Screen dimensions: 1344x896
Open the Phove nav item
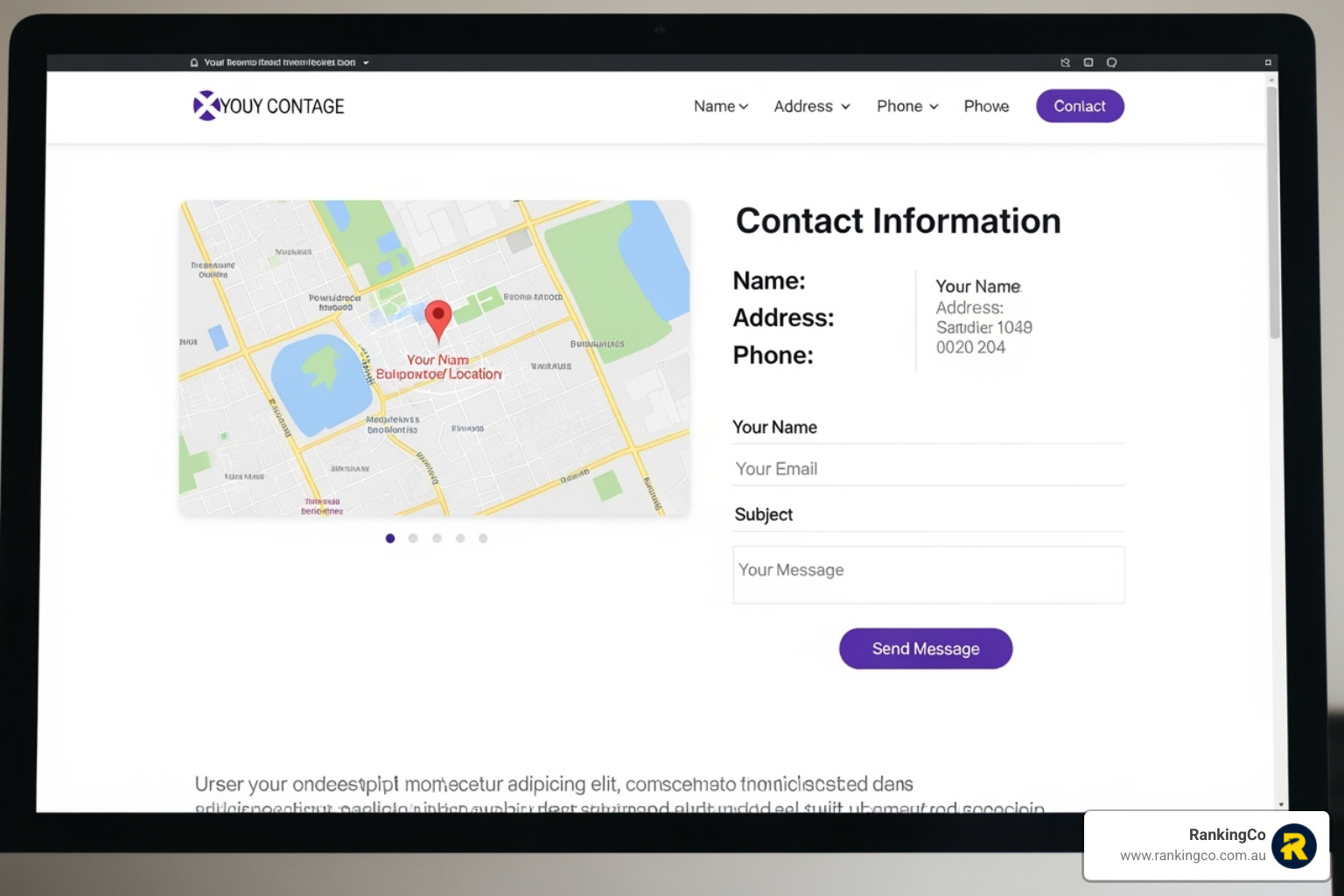[986, 107]
